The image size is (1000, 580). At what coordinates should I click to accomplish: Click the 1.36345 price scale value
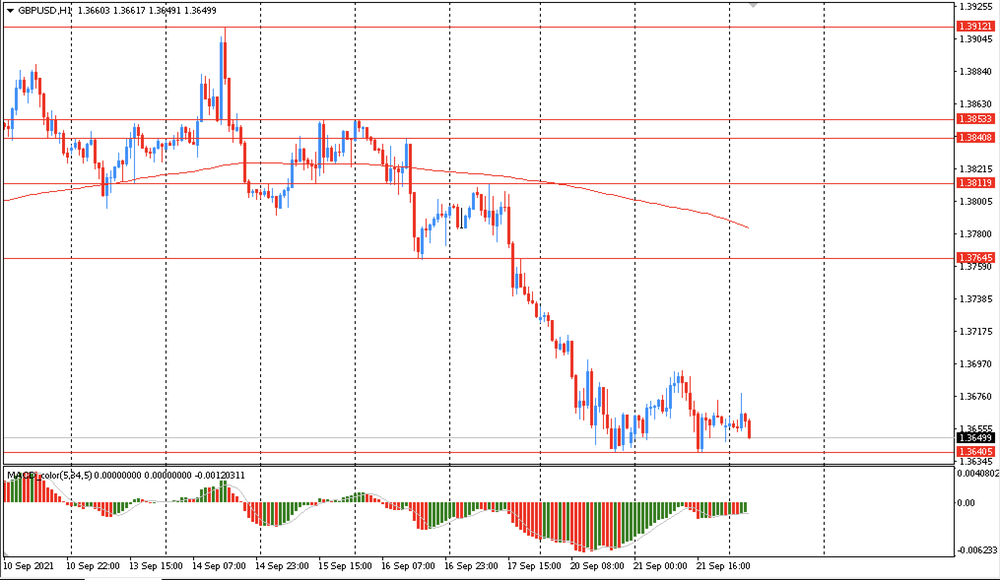point(976,461)
